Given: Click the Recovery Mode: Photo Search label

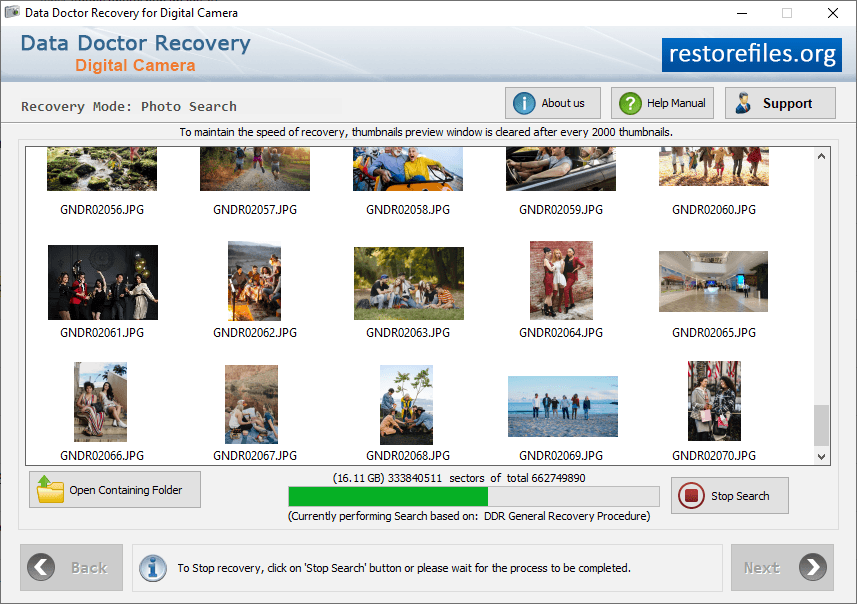Looking at the screenshot, I should click(x=129, y=107).
